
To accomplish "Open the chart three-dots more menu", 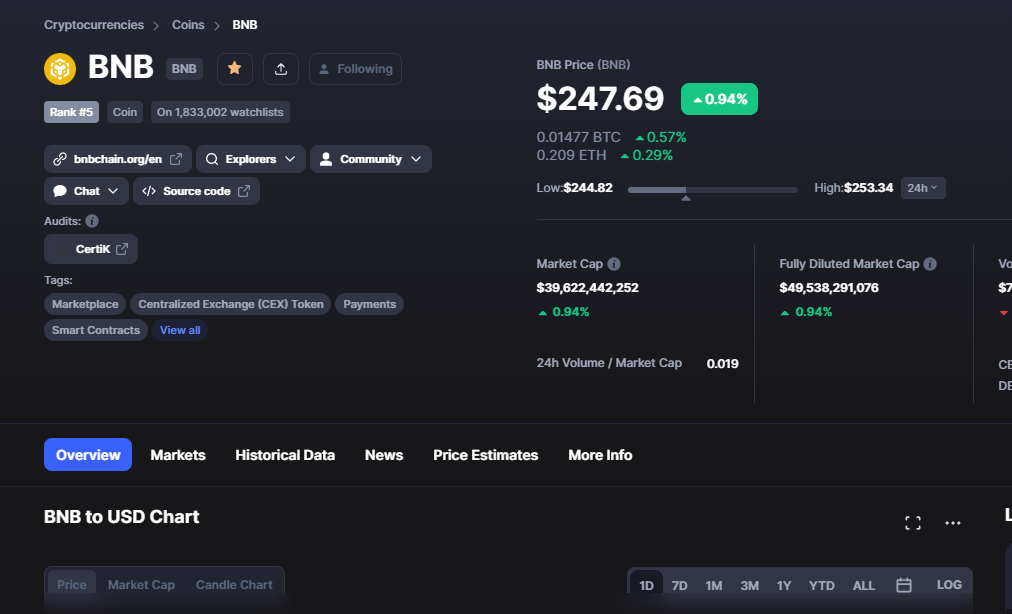I will [x=953, y=523].
